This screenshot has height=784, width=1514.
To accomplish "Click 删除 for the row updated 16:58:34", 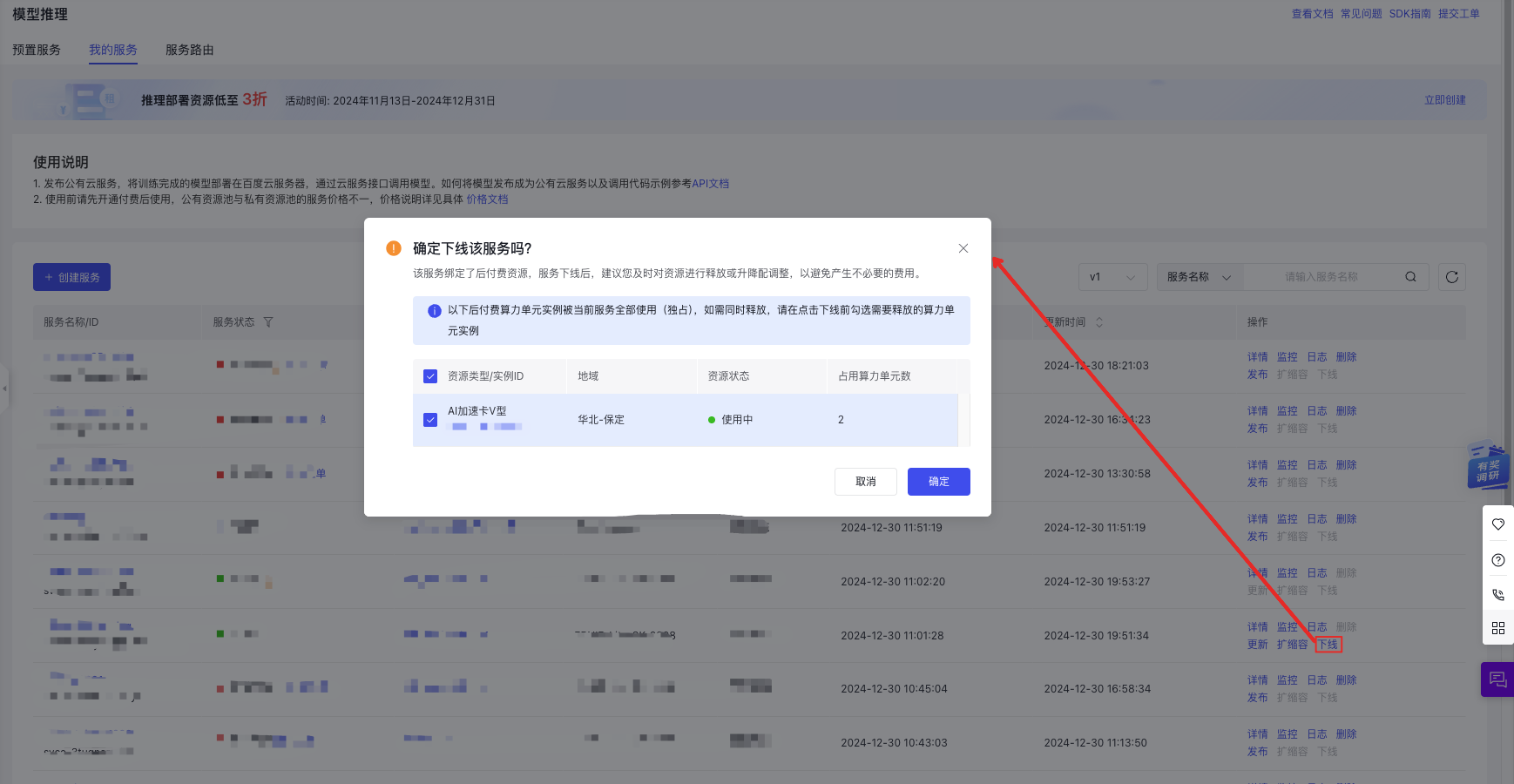I will (1346, 680).
